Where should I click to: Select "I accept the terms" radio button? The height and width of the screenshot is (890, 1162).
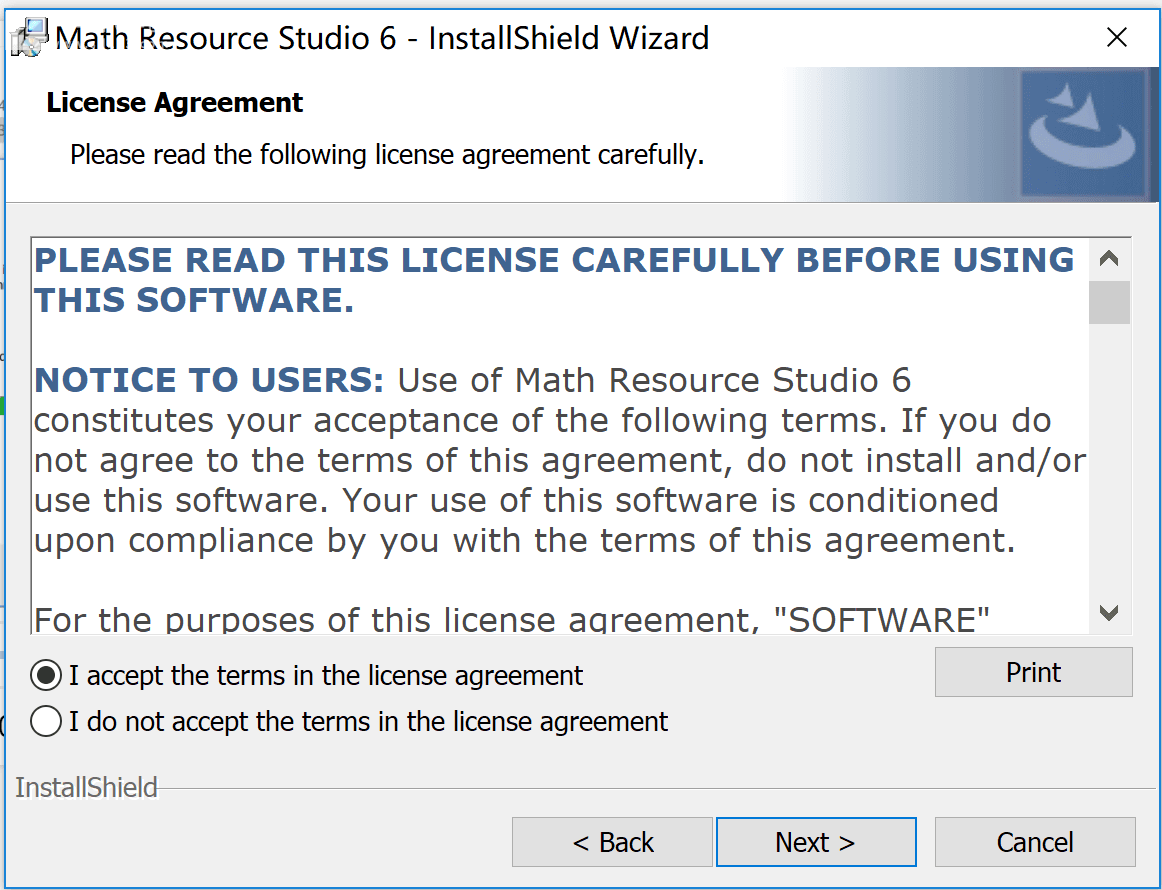pos(46,675)
